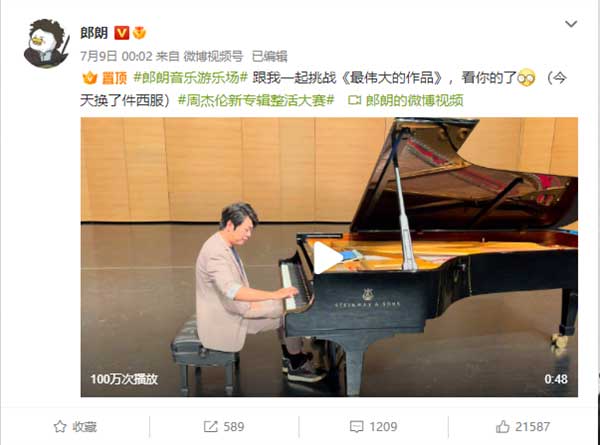Open the 郎朗的微博视频 link
This screenshot has width=600, height=445.
pyautogui.click(x=414, y=100)
